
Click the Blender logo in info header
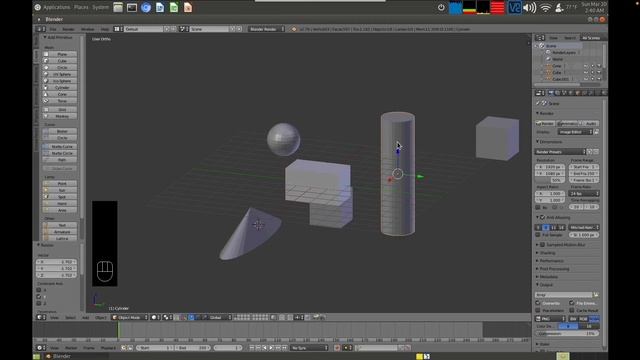pos(294,29)
